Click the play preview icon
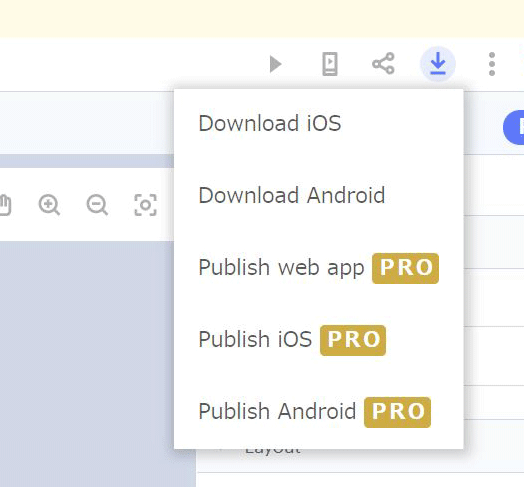524x487 pixels. click(275, 64)
